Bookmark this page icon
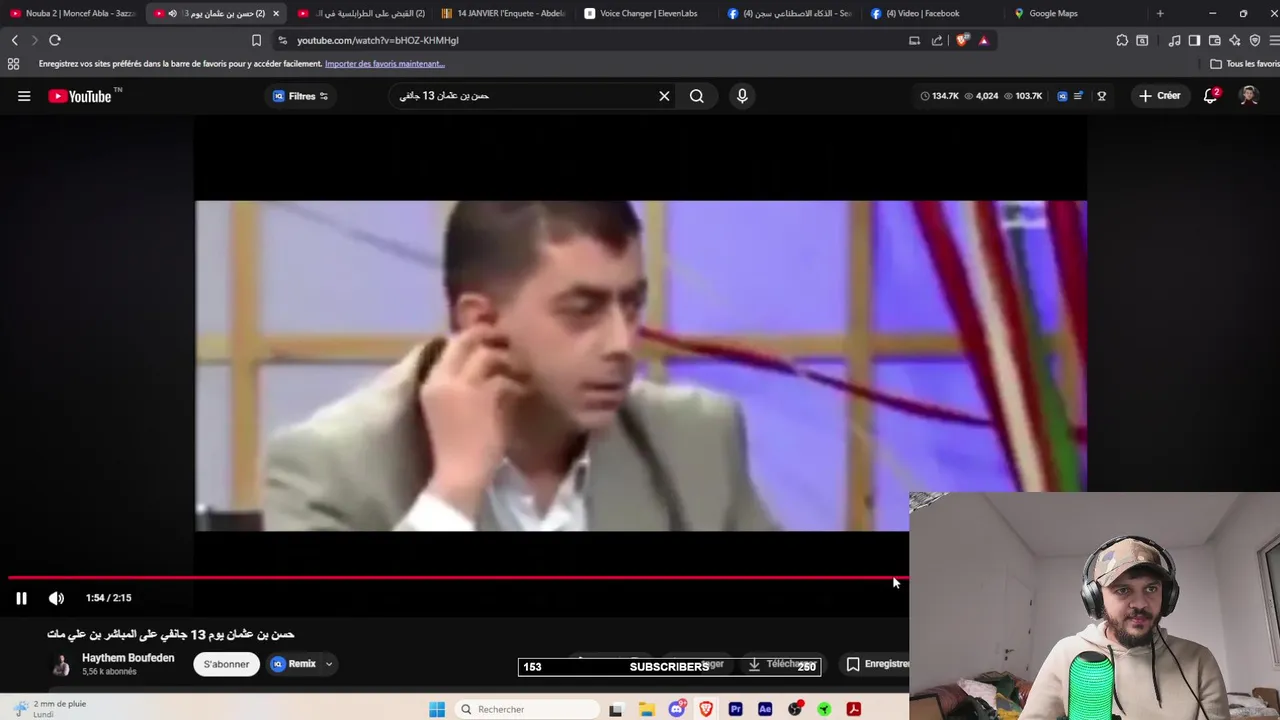1280x720 pixels. pyautogui.click(x=256, y=40)
